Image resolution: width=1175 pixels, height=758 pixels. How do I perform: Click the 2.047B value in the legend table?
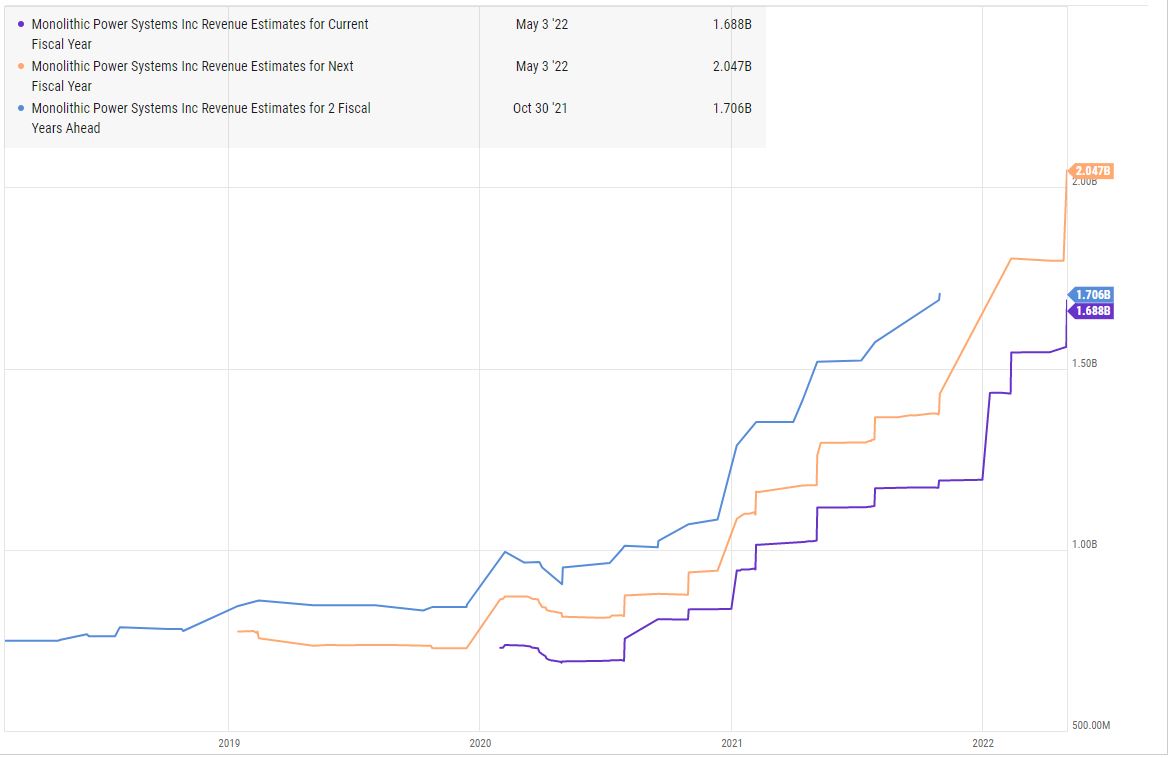coord(732,66)
